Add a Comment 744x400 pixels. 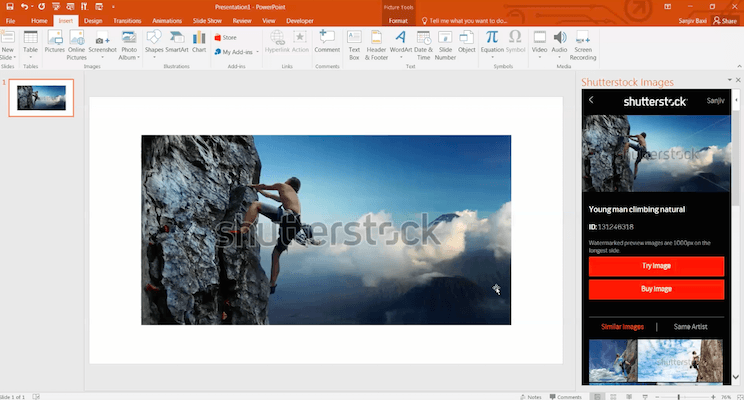tap(327, 42)
